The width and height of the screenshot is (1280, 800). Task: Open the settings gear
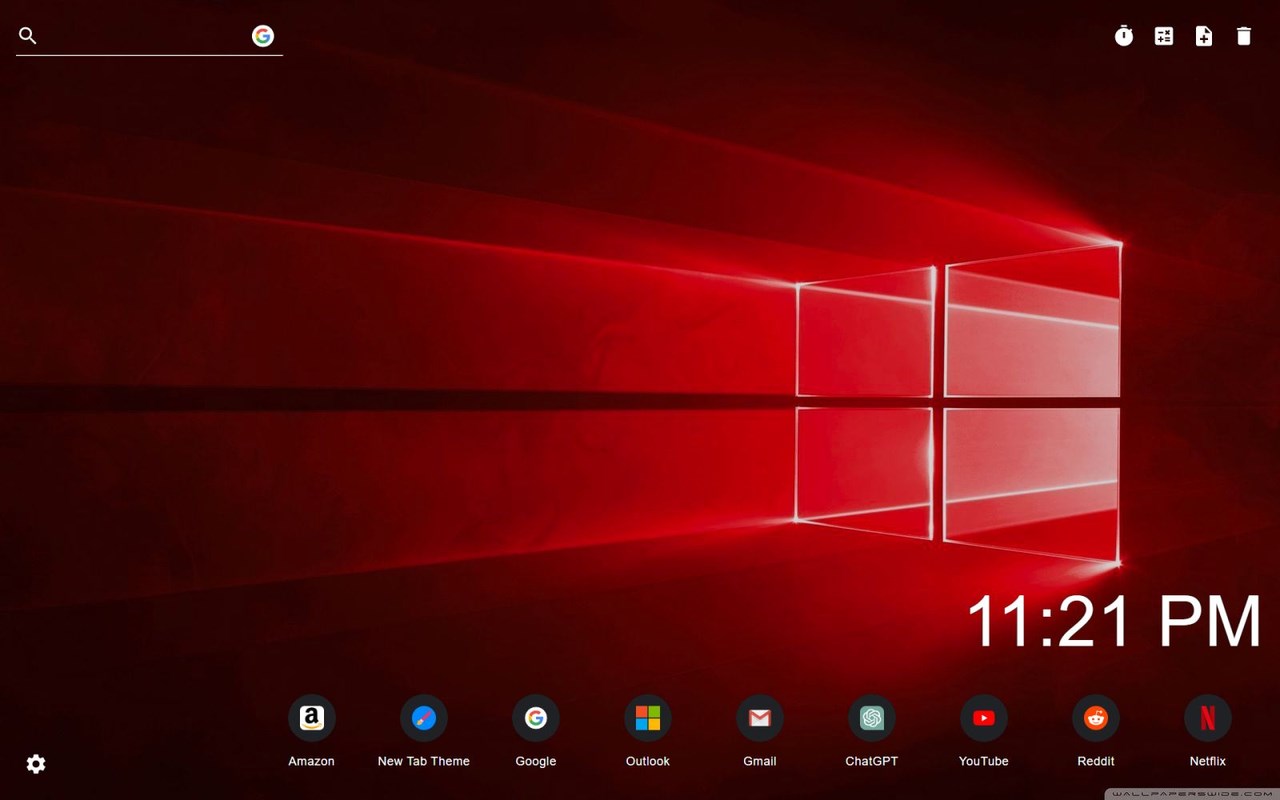point(36,764)
